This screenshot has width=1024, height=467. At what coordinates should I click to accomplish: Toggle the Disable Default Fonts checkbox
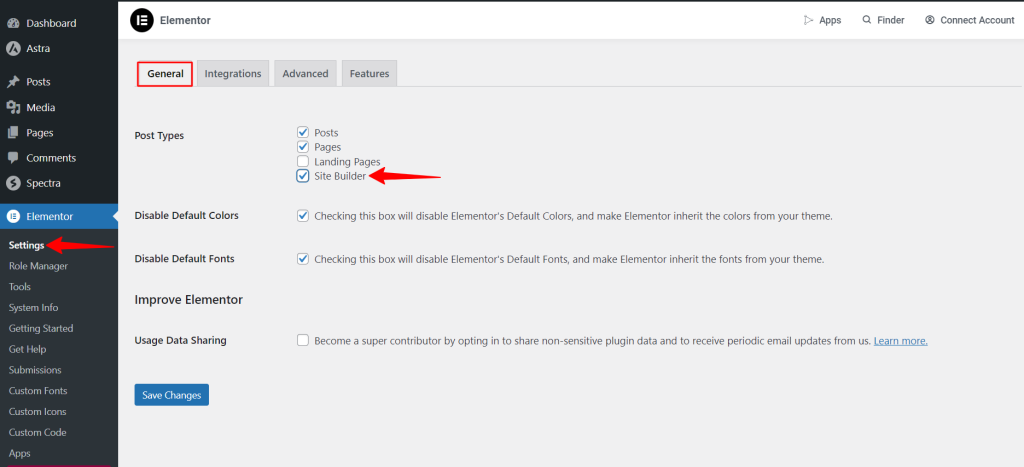click(302, 259)
